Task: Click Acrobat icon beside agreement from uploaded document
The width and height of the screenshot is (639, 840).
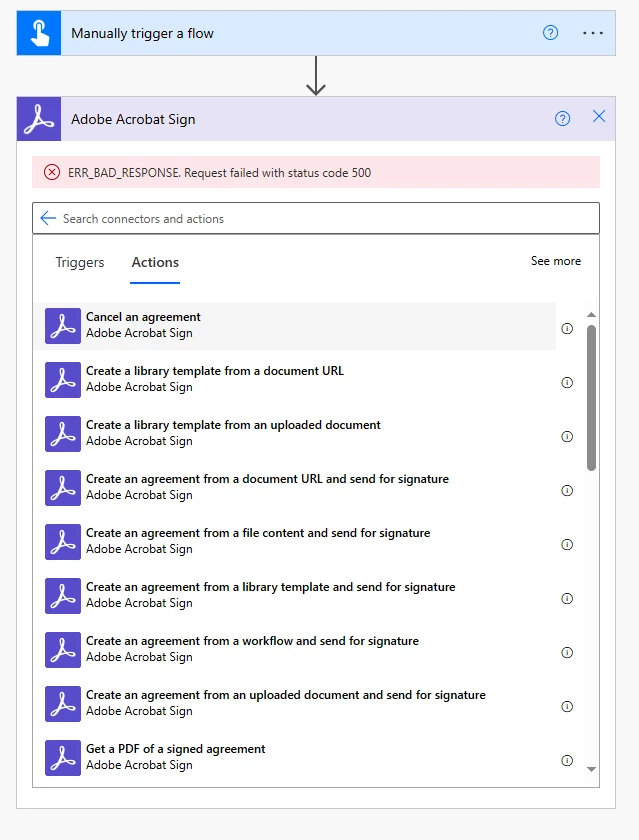Action: point(63,704)
